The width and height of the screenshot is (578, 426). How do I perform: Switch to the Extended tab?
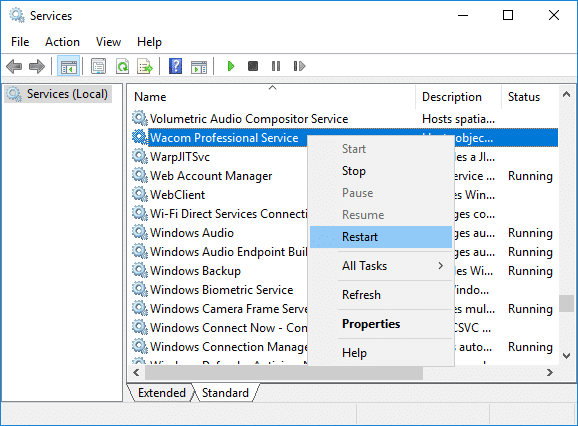coord(161,393)
